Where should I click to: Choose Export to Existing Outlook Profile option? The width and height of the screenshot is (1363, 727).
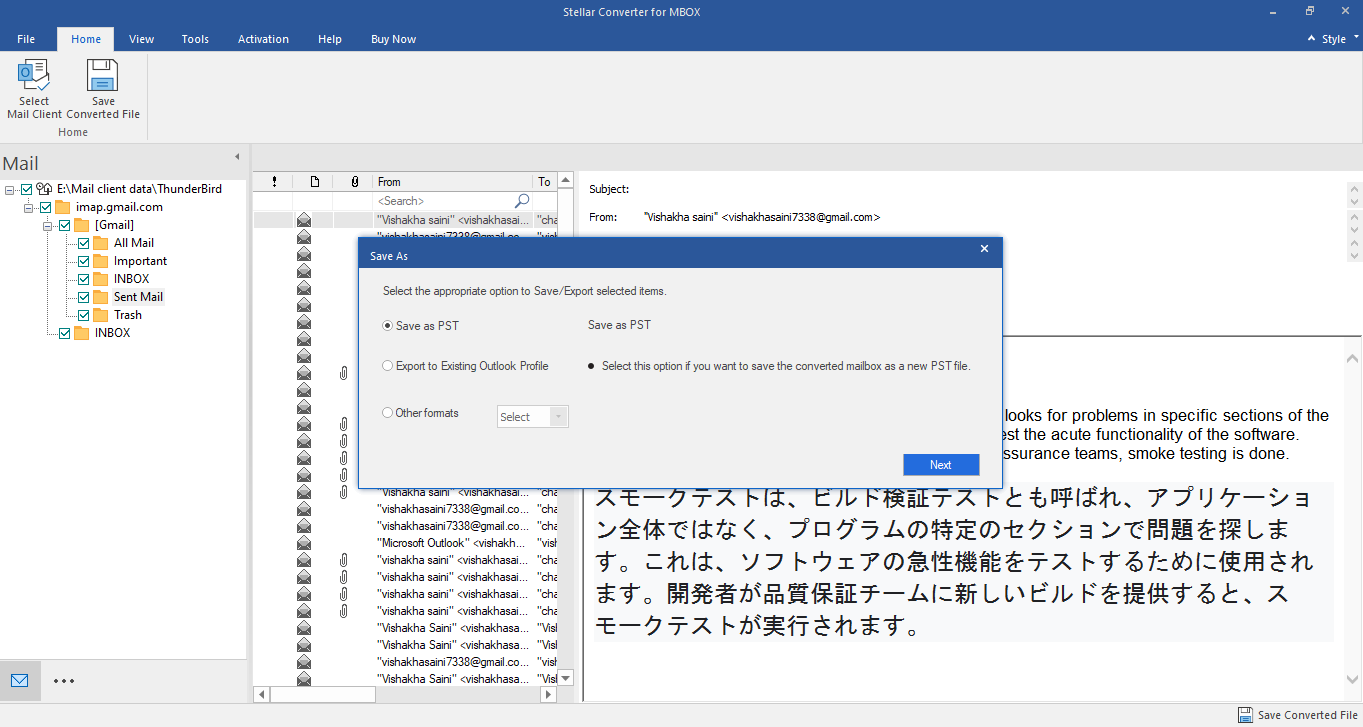pyautogui.click(x=388, y=366)
